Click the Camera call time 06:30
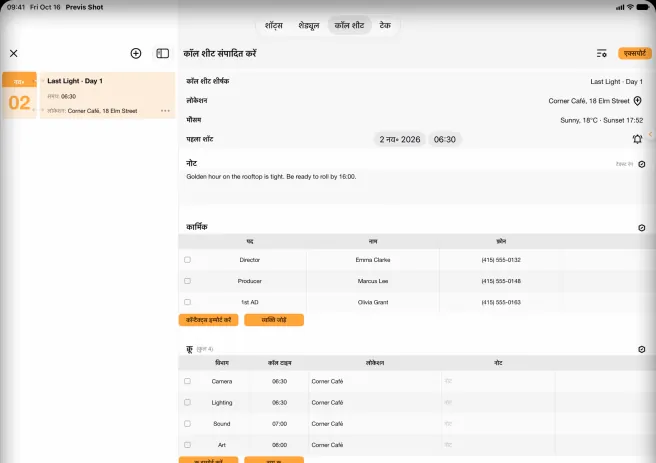The height and width of the screenshot is (463, 656). point(279,381)
